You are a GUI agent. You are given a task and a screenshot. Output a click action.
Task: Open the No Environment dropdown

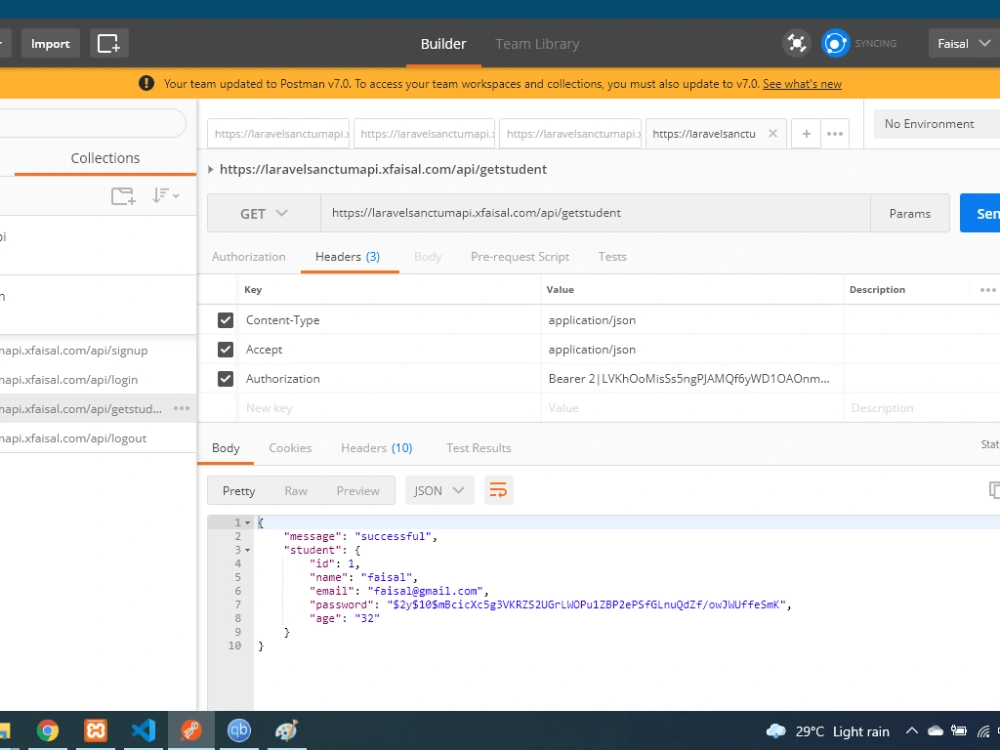coord(937,124)
